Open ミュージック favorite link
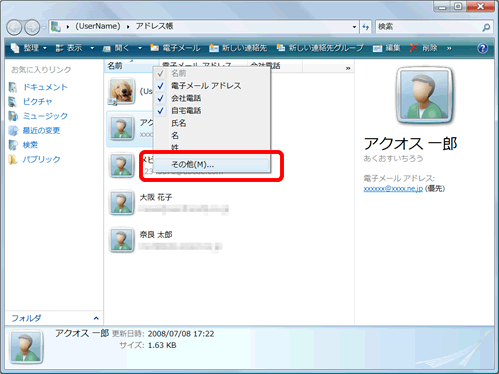The height and width of the screenshot is (374, 499). [x=45, y=116]
